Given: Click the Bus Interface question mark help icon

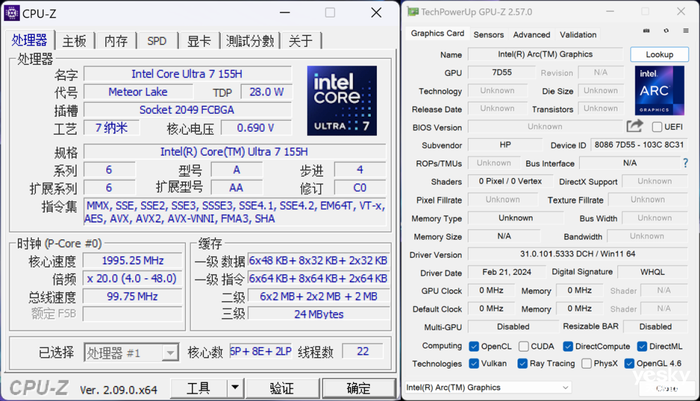Looking at the screenshot, I should 685,163.
